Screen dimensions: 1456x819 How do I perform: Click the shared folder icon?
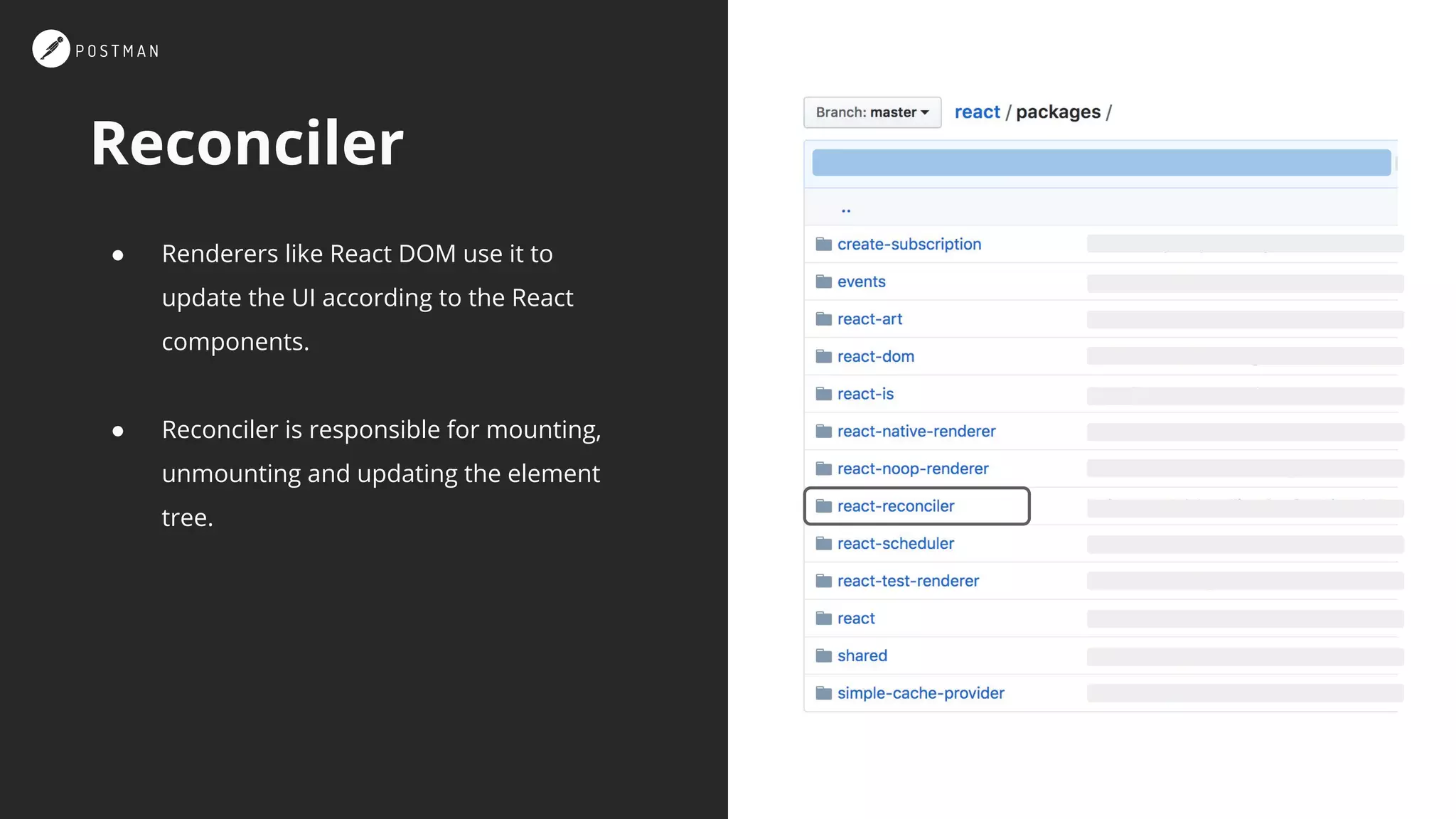pyautogui.click(x=824, y=655)
